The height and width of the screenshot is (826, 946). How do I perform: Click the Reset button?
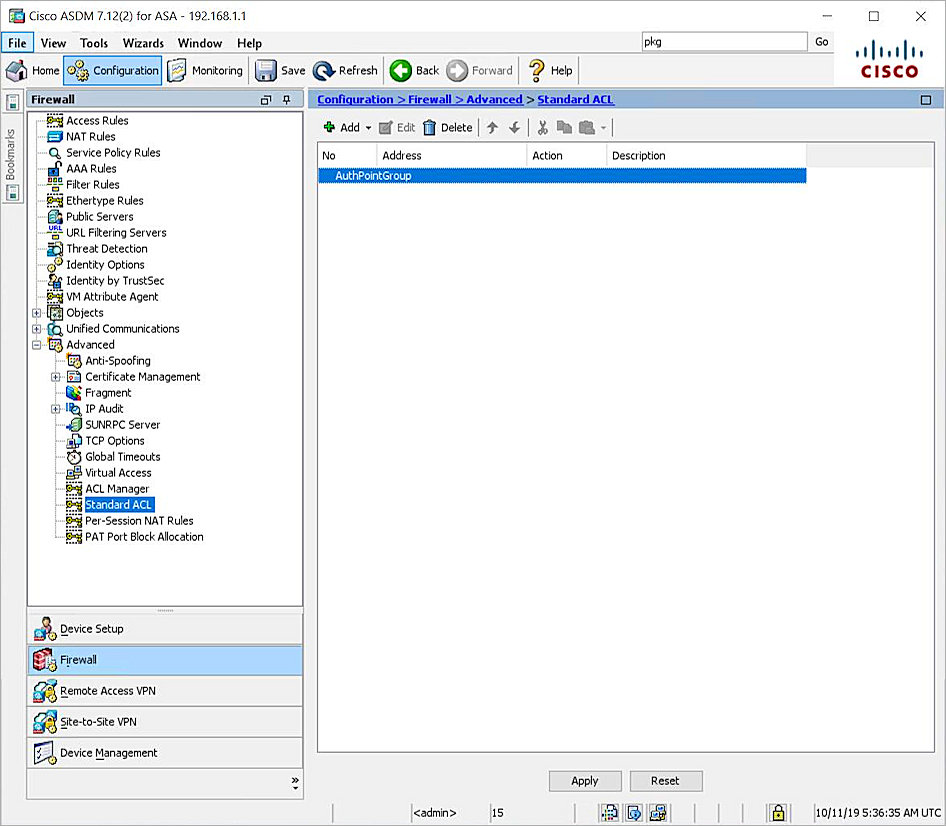coord(666,781)
